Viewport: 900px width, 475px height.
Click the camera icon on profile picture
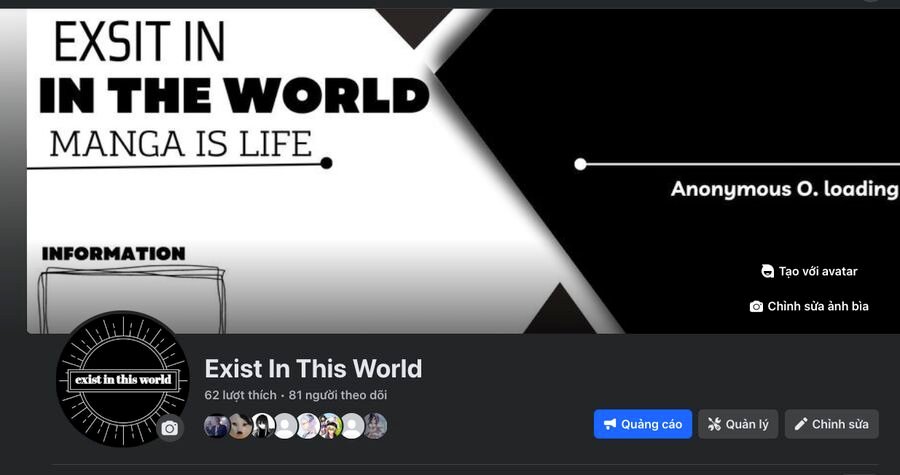click(x=169, y=429)
